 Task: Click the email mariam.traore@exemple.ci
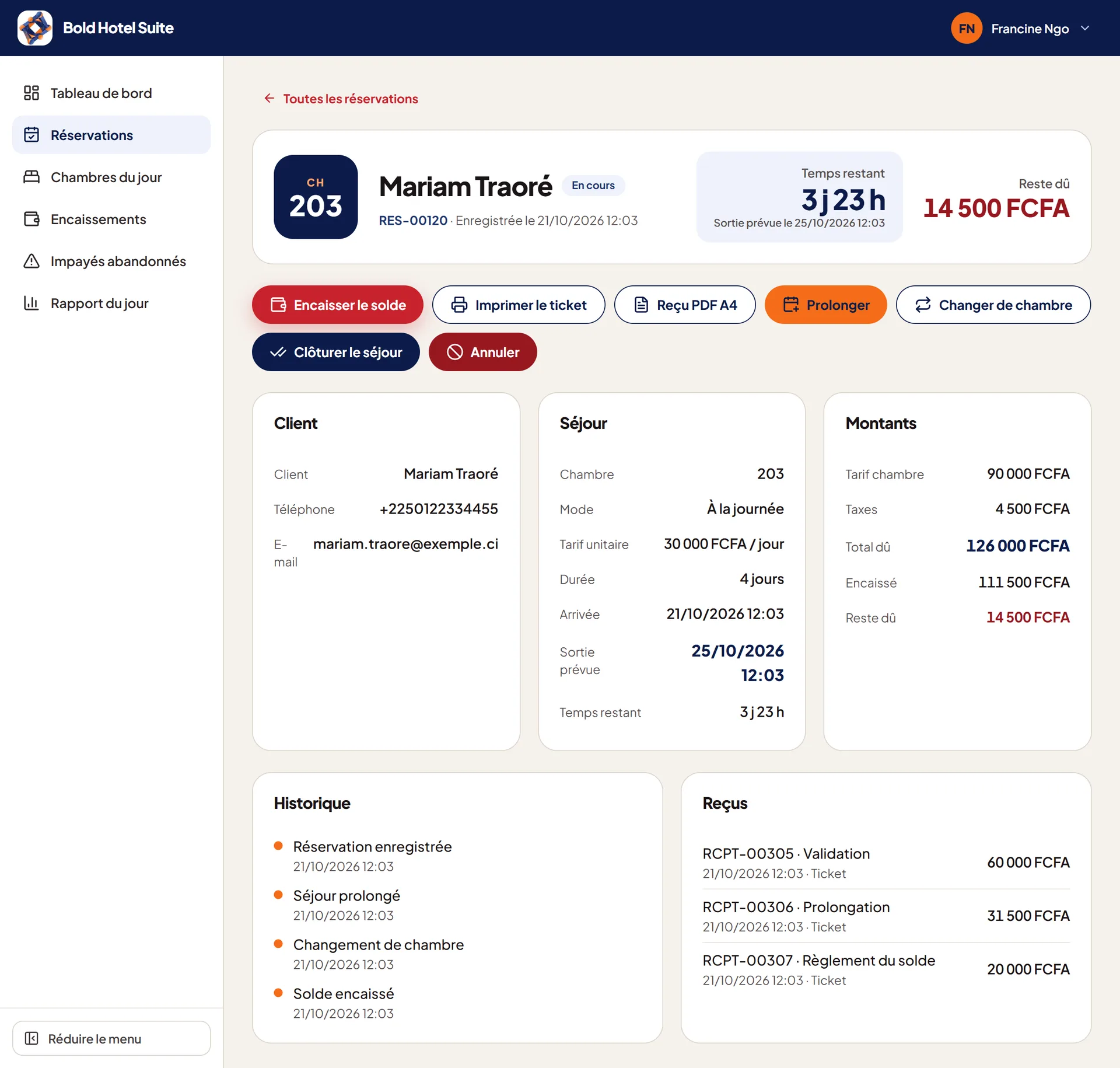pyautogui.click(x=406, y=544)
